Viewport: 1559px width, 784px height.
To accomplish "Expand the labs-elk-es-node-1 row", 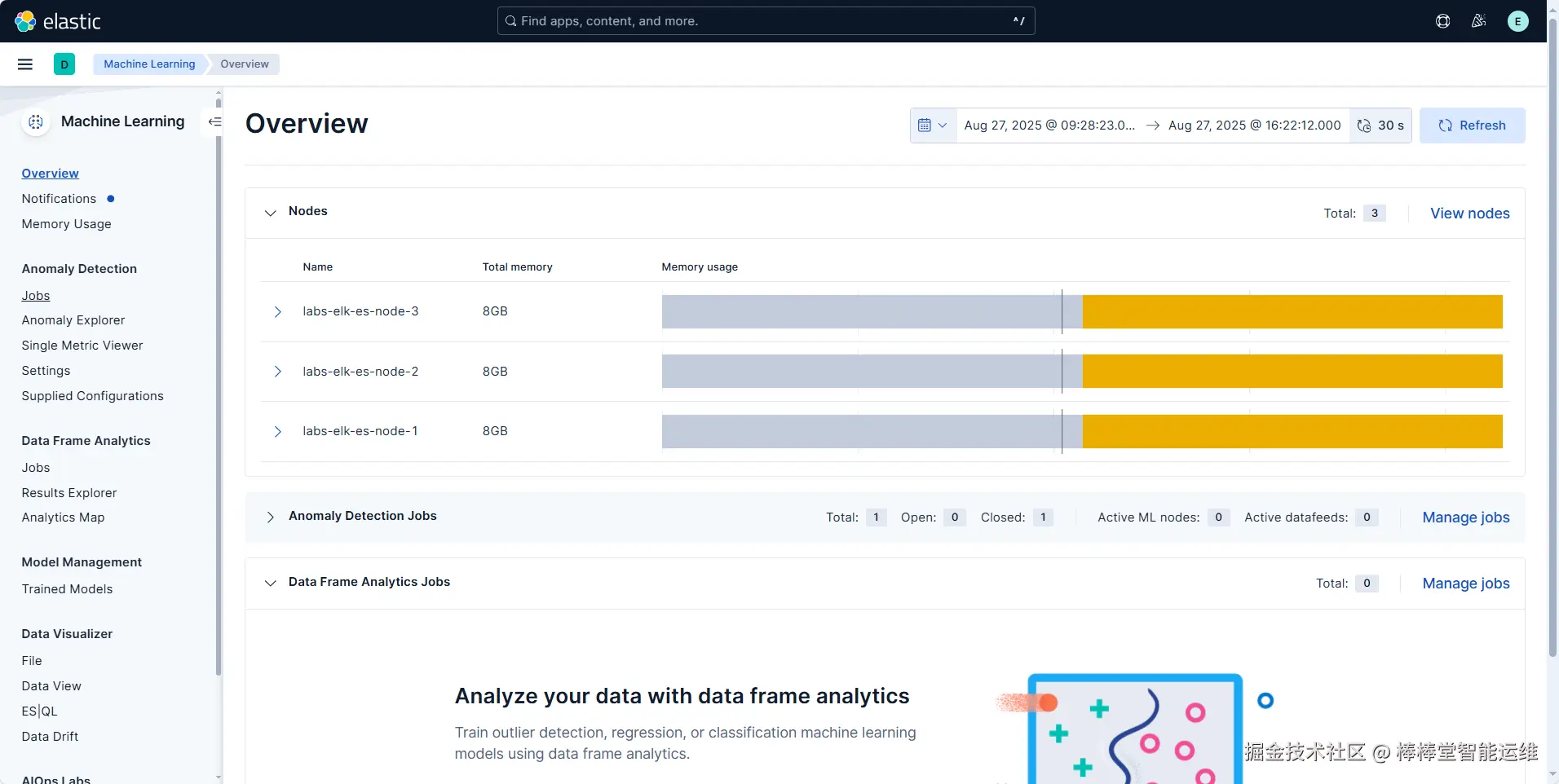I will click(x=277, y=431).
